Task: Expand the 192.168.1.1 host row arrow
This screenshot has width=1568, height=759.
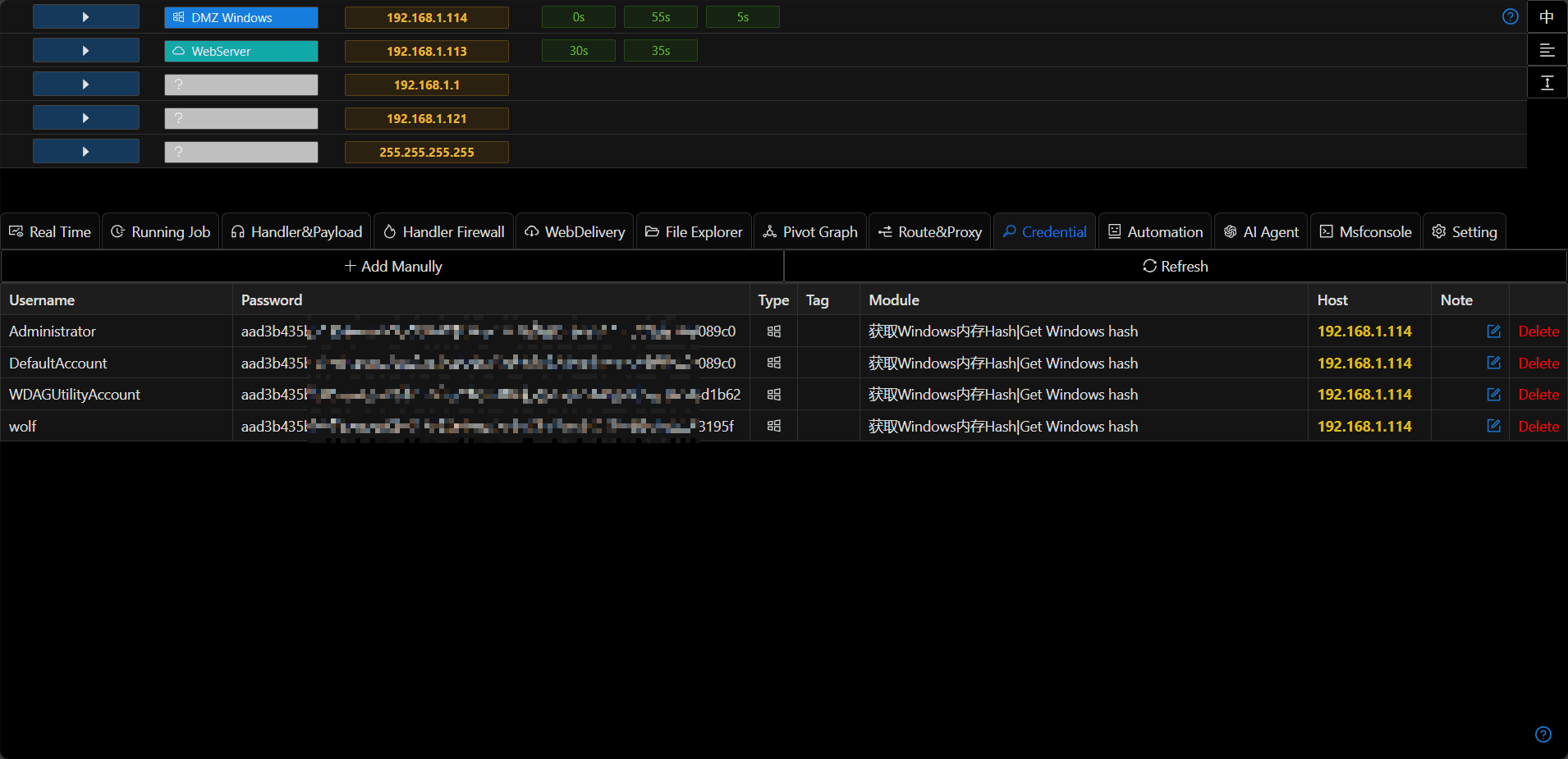Action: tap(86, 85)
